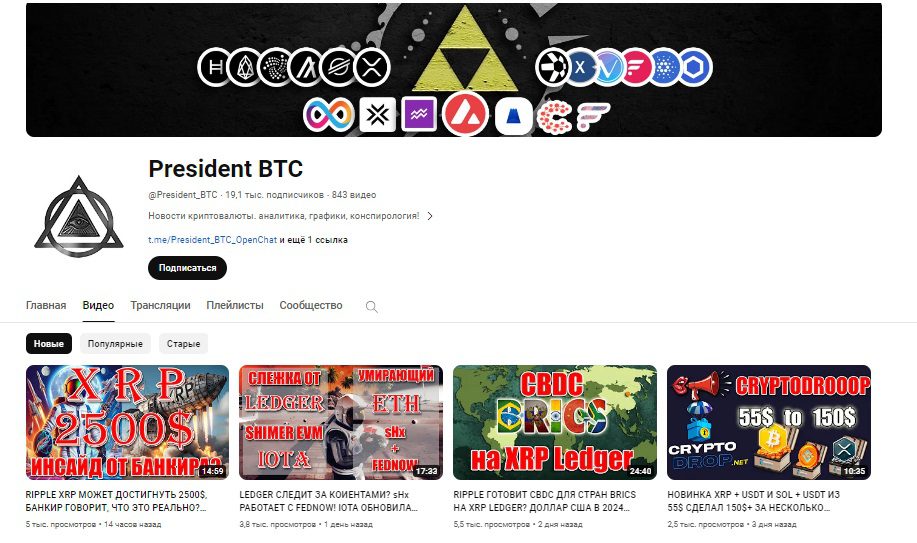Select the Старые sort filter chip
917x543 pixels.
pos(184,343)
